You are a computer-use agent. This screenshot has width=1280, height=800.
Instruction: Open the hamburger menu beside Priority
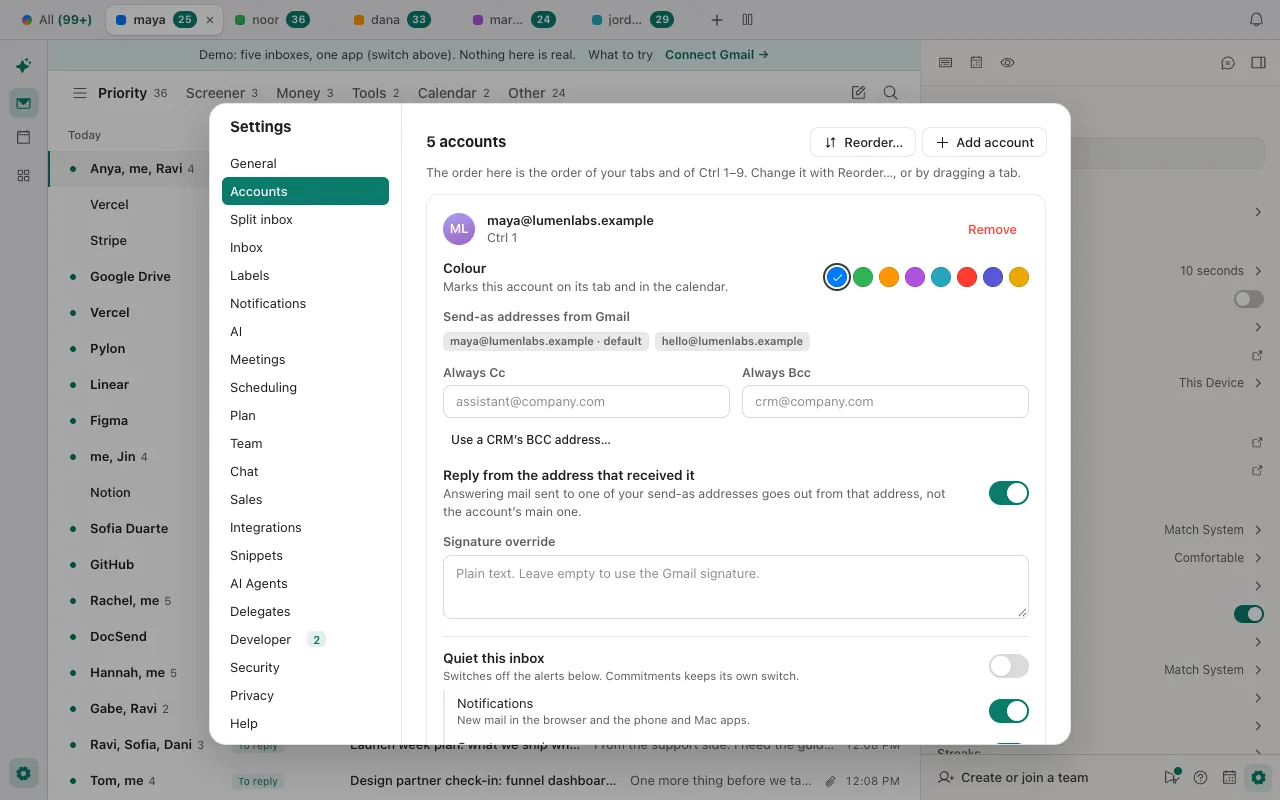80,93
